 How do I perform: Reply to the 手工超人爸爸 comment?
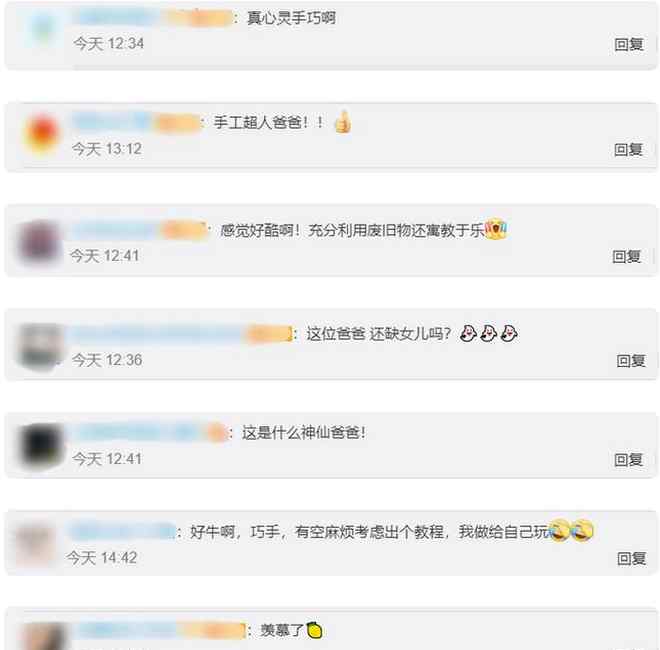(x=628, y=149)
